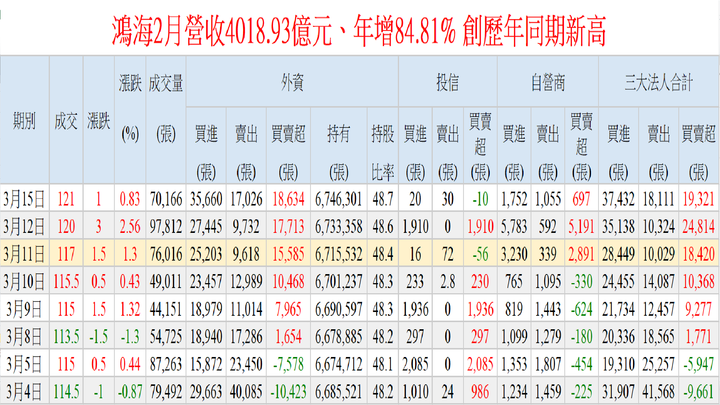Viewport: 720px width, 405px height.
Task: Click the 3月10日 date cell
Action: 24,281
